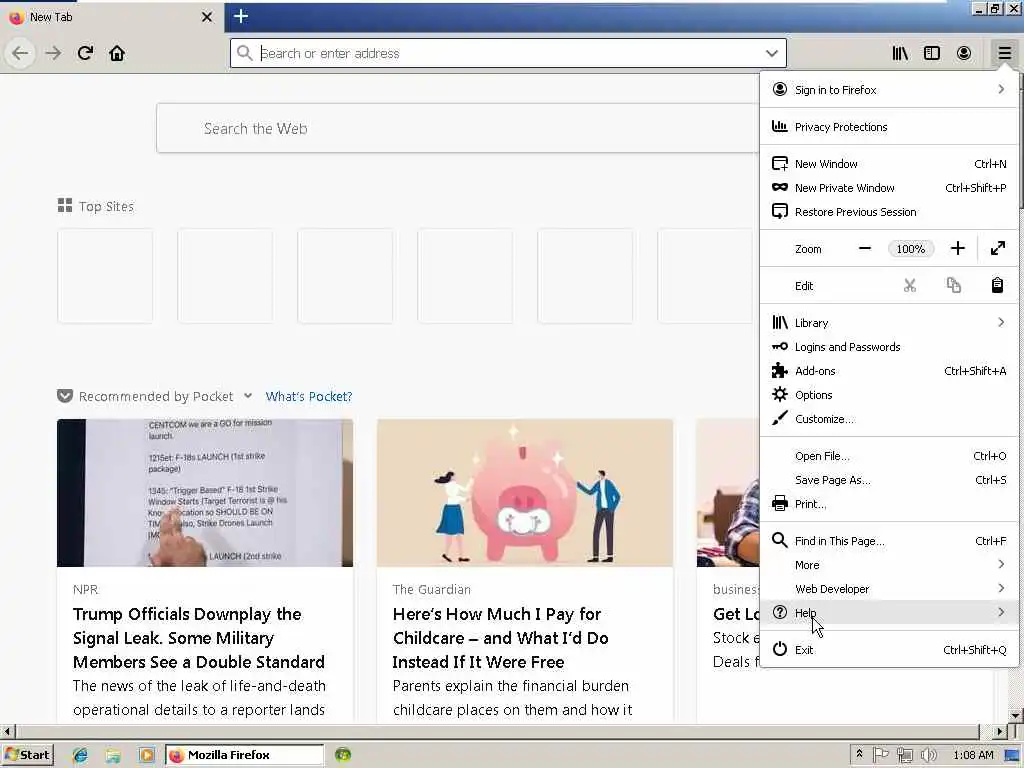Expand the Library submenu
The image size is (1024, 768).
(x=889, y=323)
